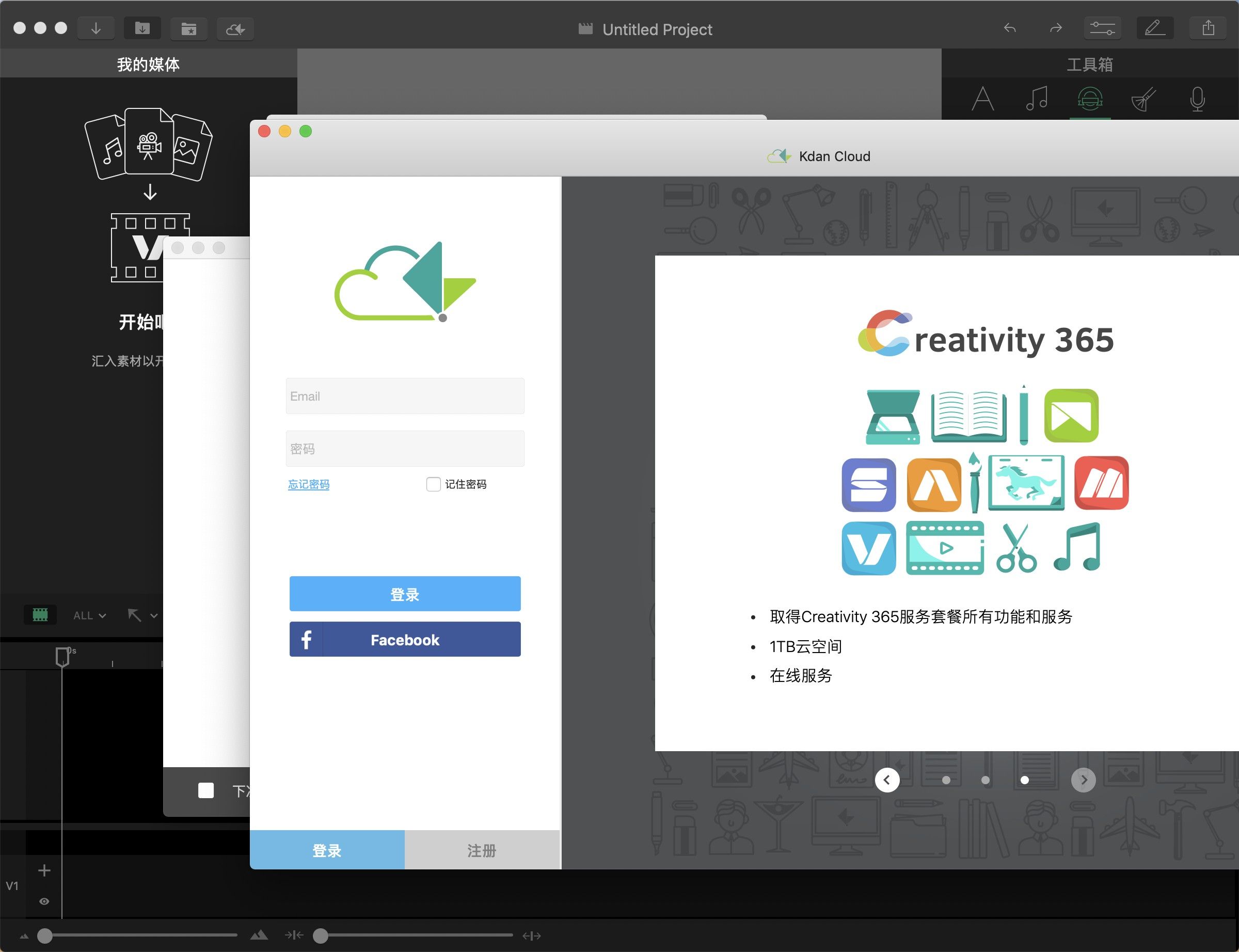This screenshot has width=1239, height=952.
Task: Click the Kdan Cloud logo in login panel
Action: pos(405,282)
